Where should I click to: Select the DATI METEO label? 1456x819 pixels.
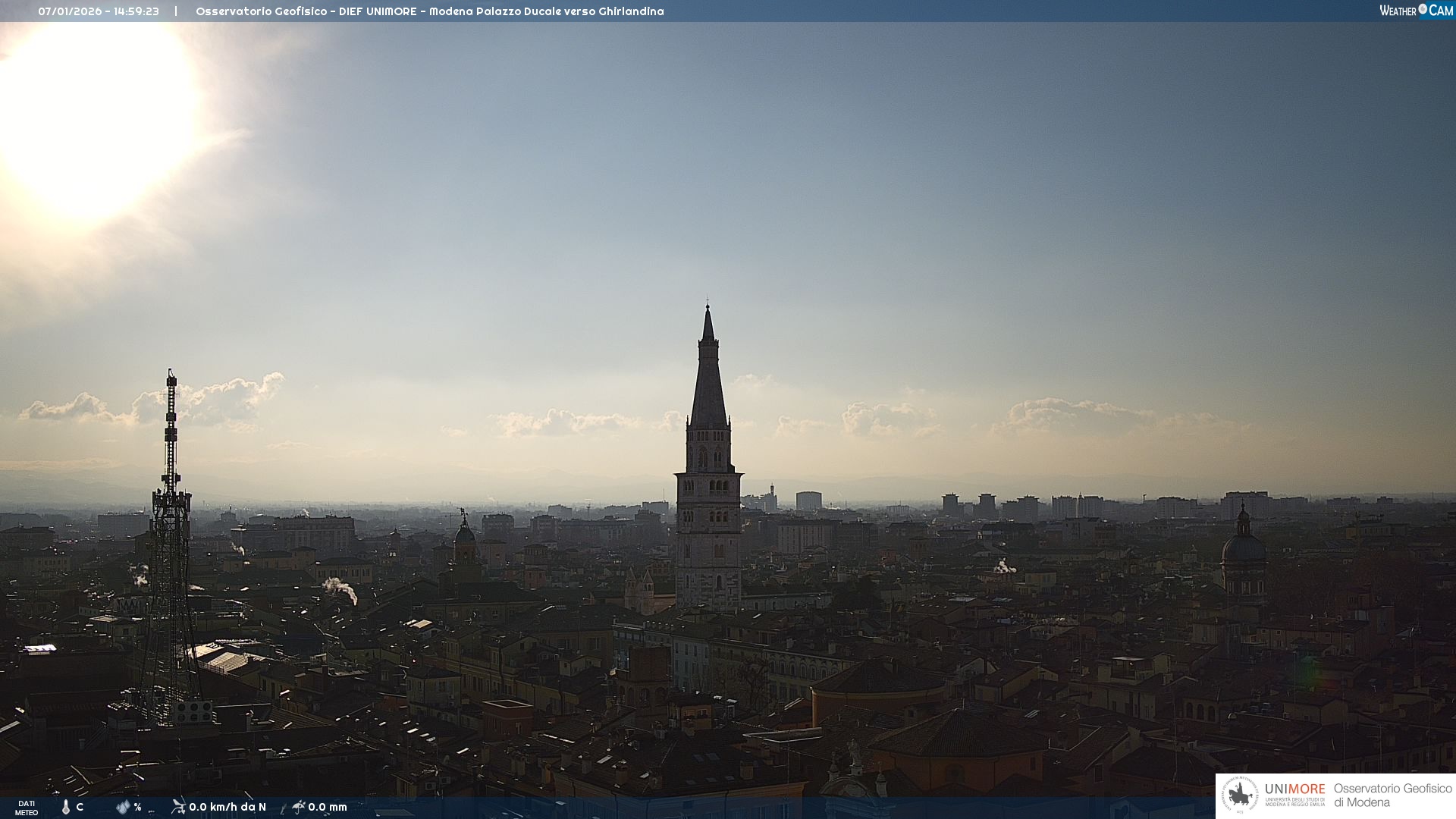(27, 808)
